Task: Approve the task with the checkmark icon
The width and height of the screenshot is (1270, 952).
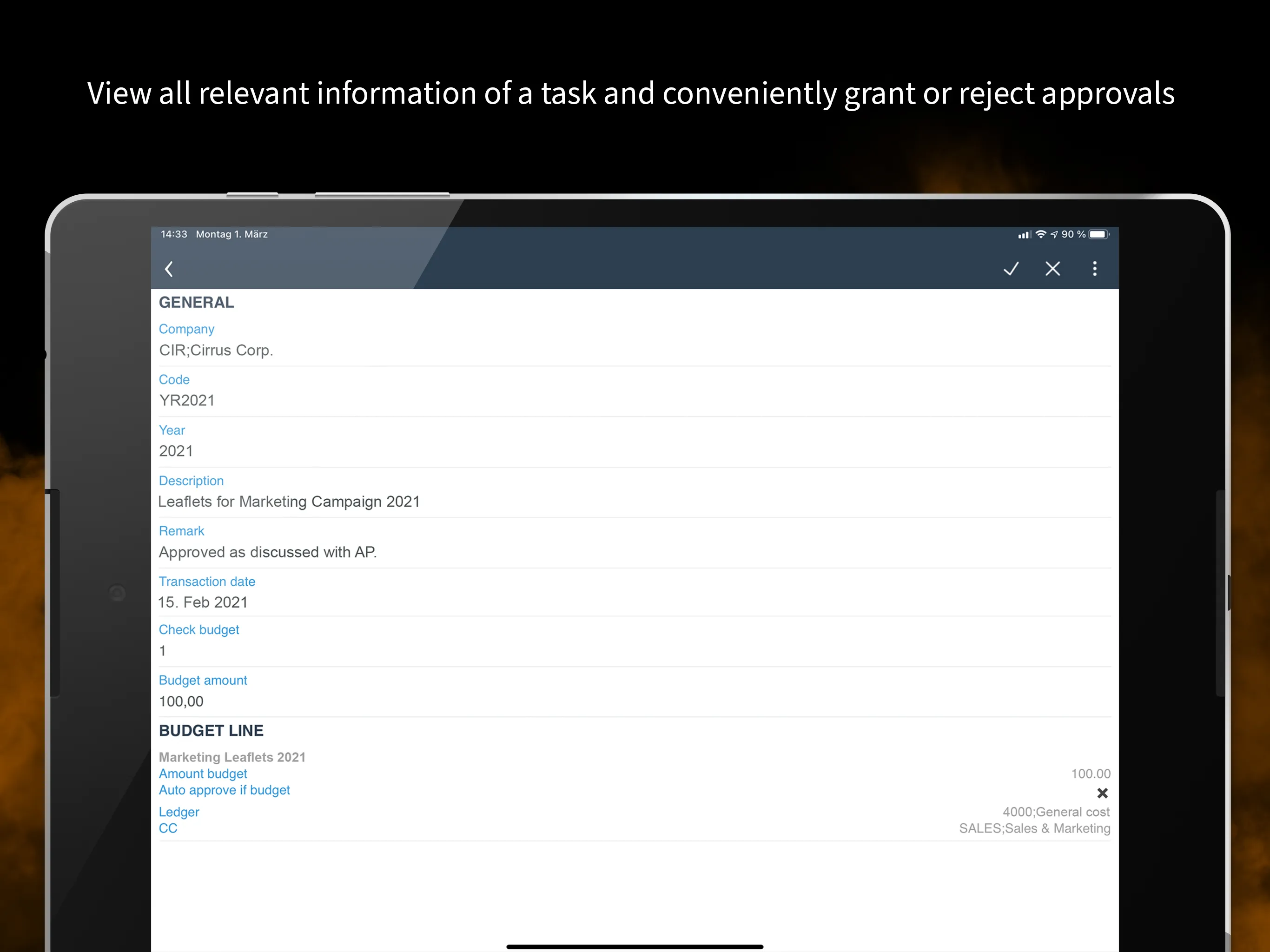Action: (1011, 269)
